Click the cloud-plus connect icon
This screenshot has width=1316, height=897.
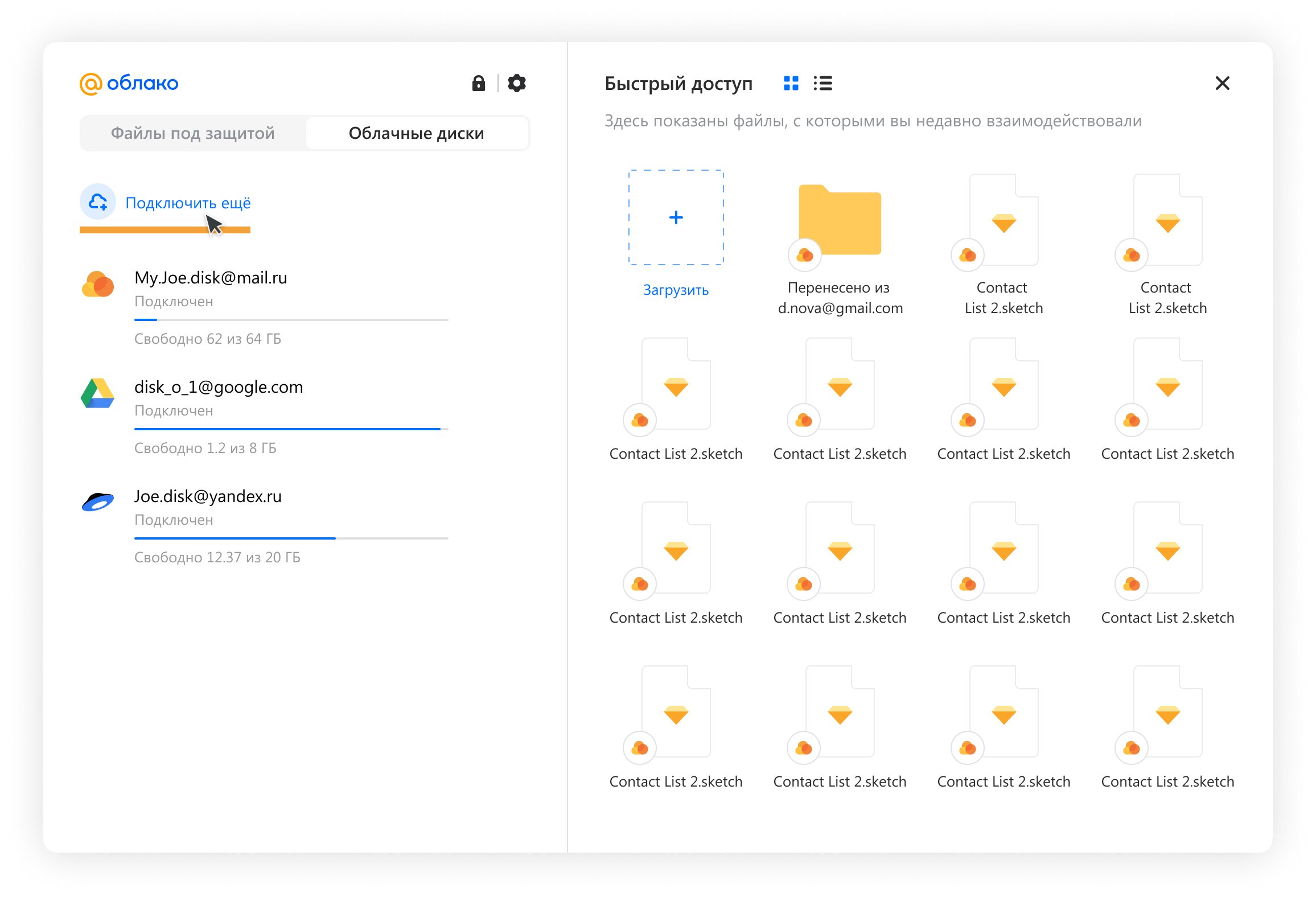[x=98, y=201]
